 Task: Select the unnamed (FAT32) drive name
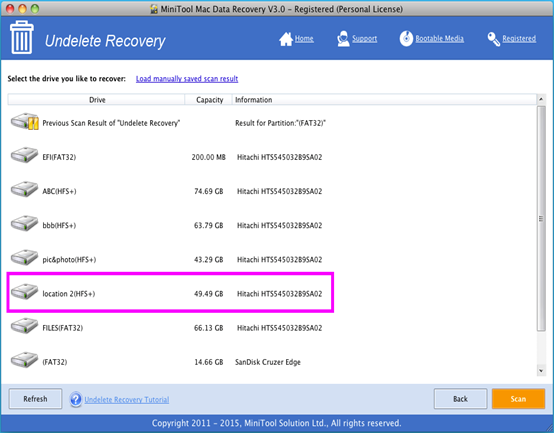(55, 362)
